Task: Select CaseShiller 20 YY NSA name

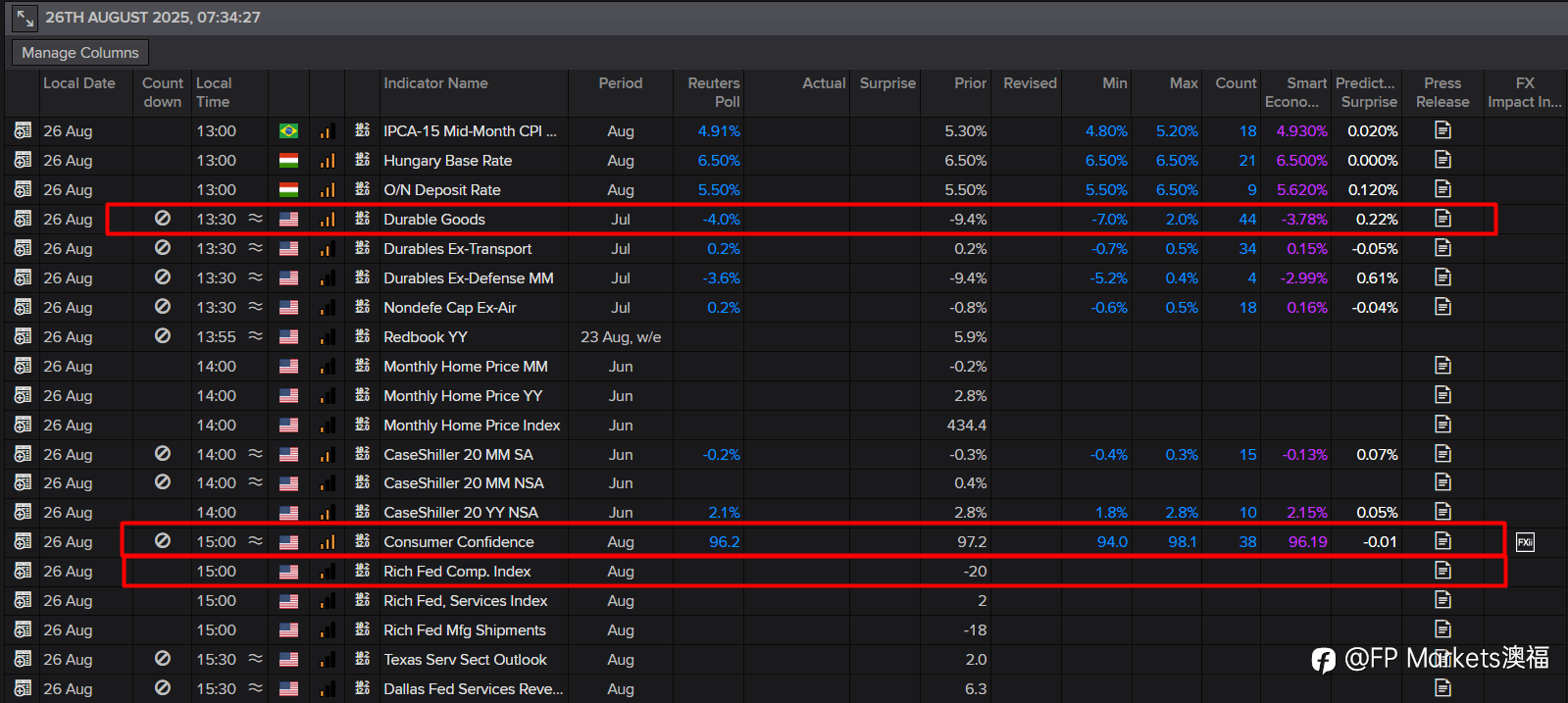Action: (461, 513)
